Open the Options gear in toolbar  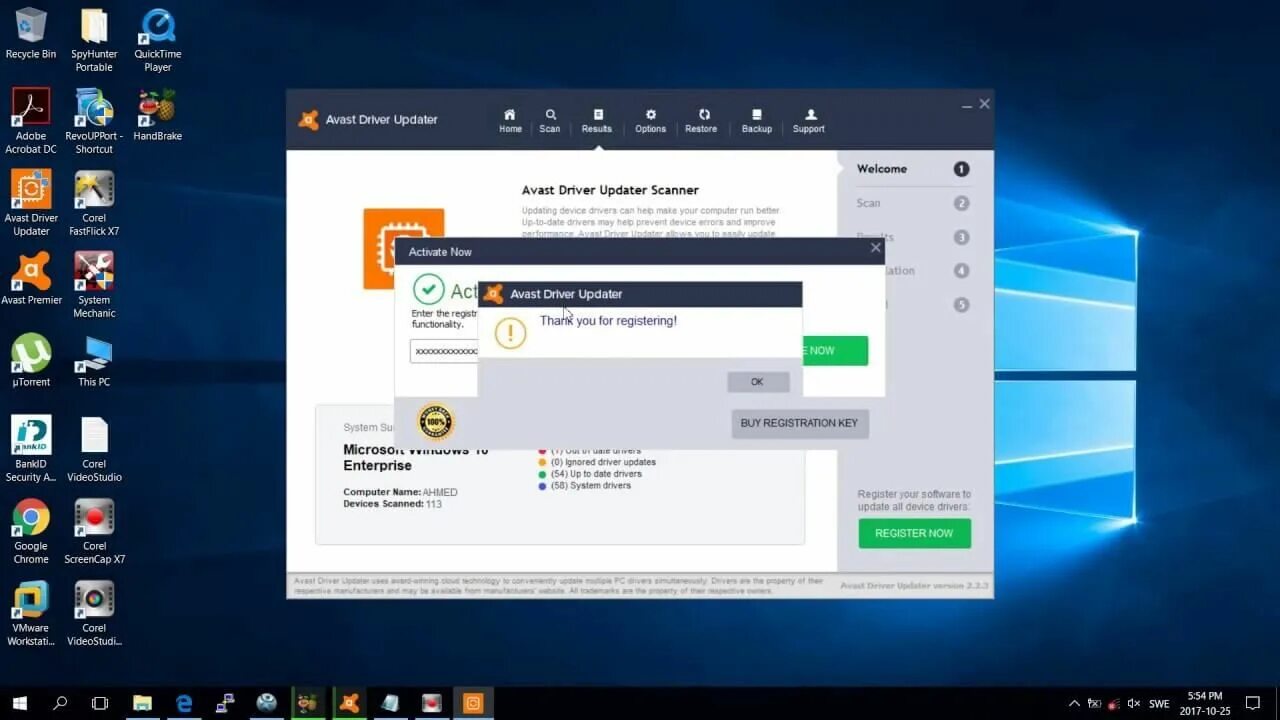point(650,121)
